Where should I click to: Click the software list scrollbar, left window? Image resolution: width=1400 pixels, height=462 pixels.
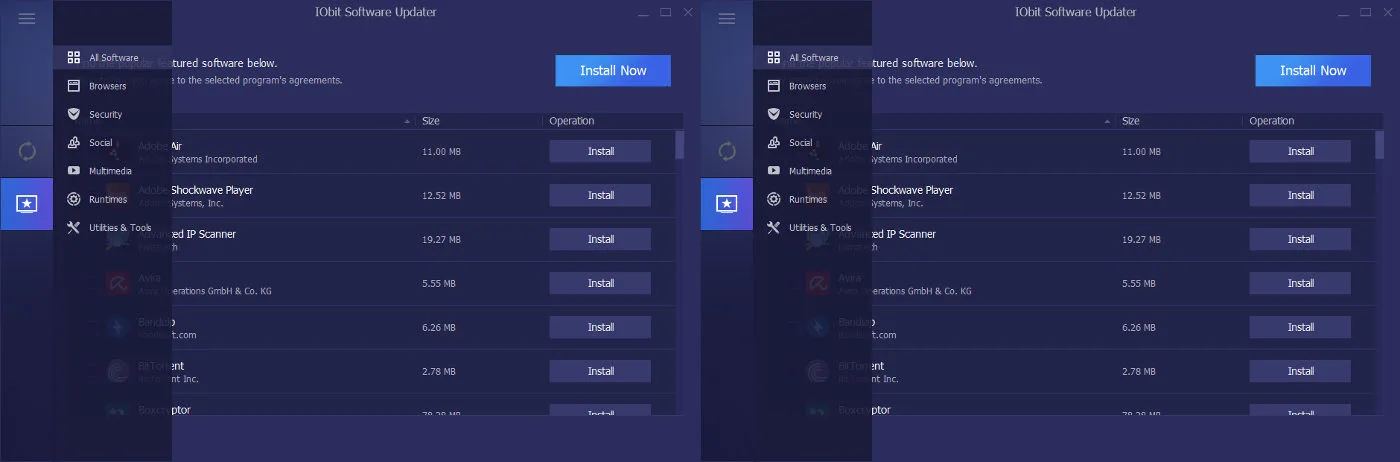[680, 144]
